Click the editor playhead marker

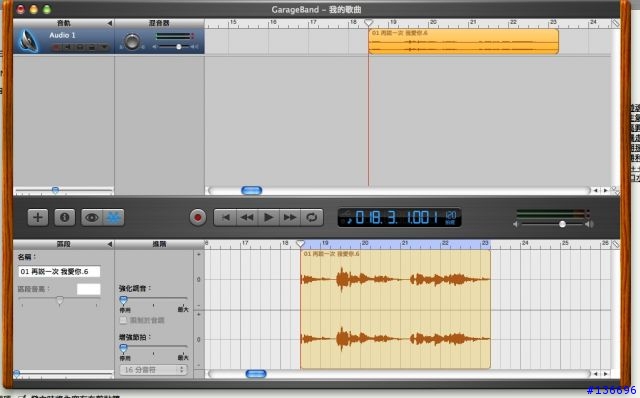coord(300,244)
